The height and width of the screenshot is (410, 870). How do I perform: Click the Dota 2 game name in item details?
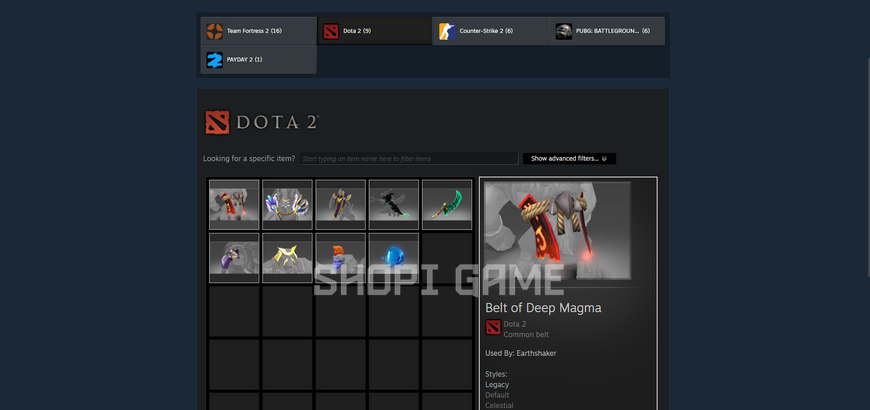click(x=515, y=324)
